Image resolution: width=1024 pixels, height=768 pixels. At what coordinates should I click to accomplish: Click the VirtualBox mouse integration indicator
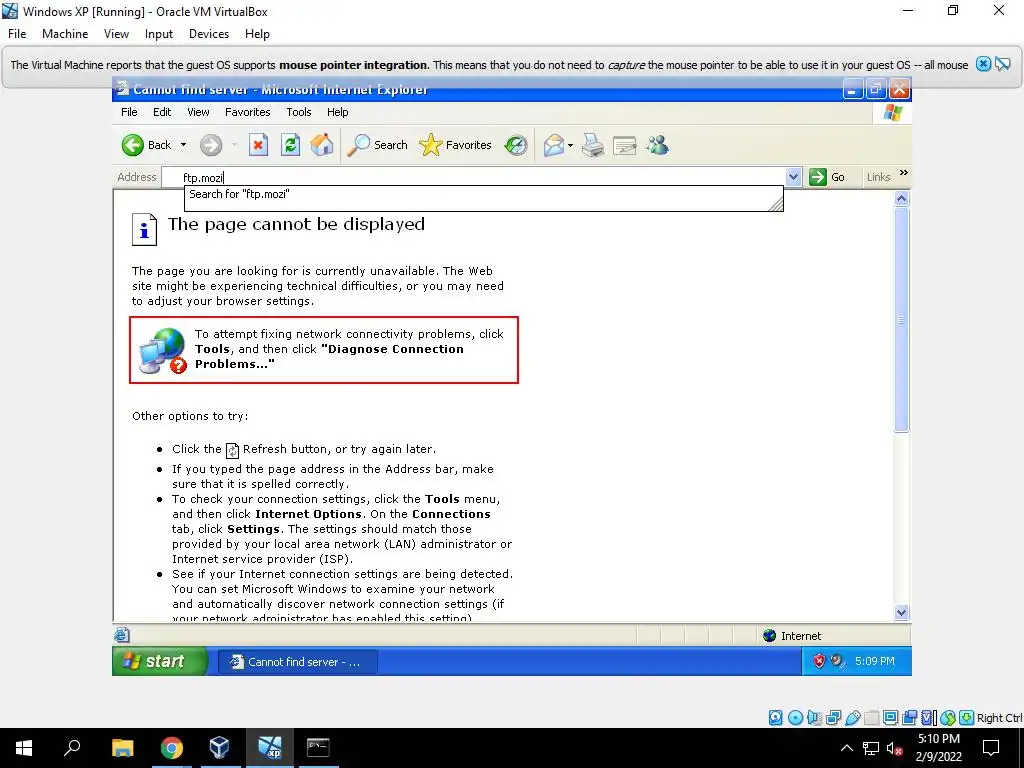tap(948, 718)
